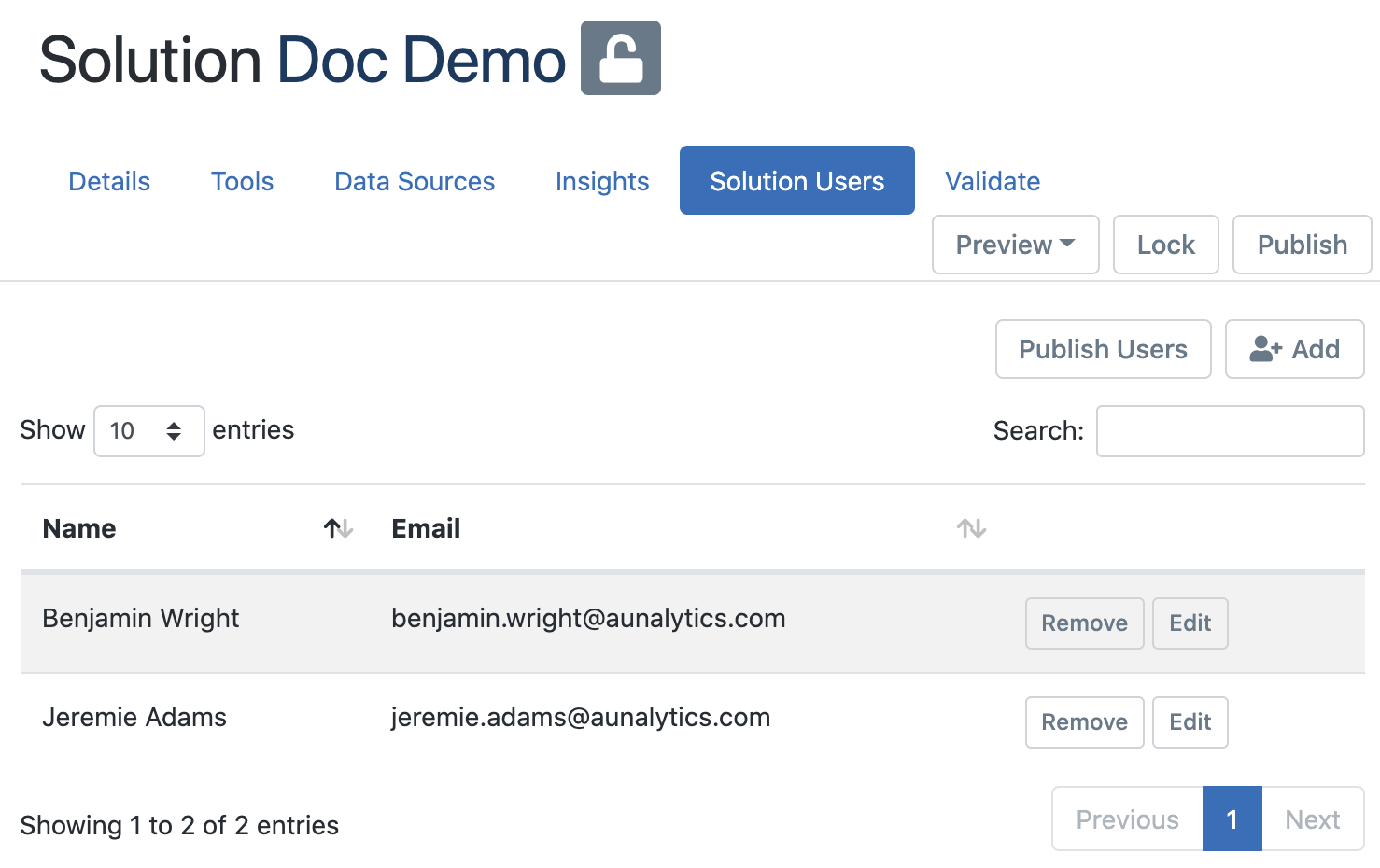Click the Lock button
1380x868 pixels.
coord(1165,245)
